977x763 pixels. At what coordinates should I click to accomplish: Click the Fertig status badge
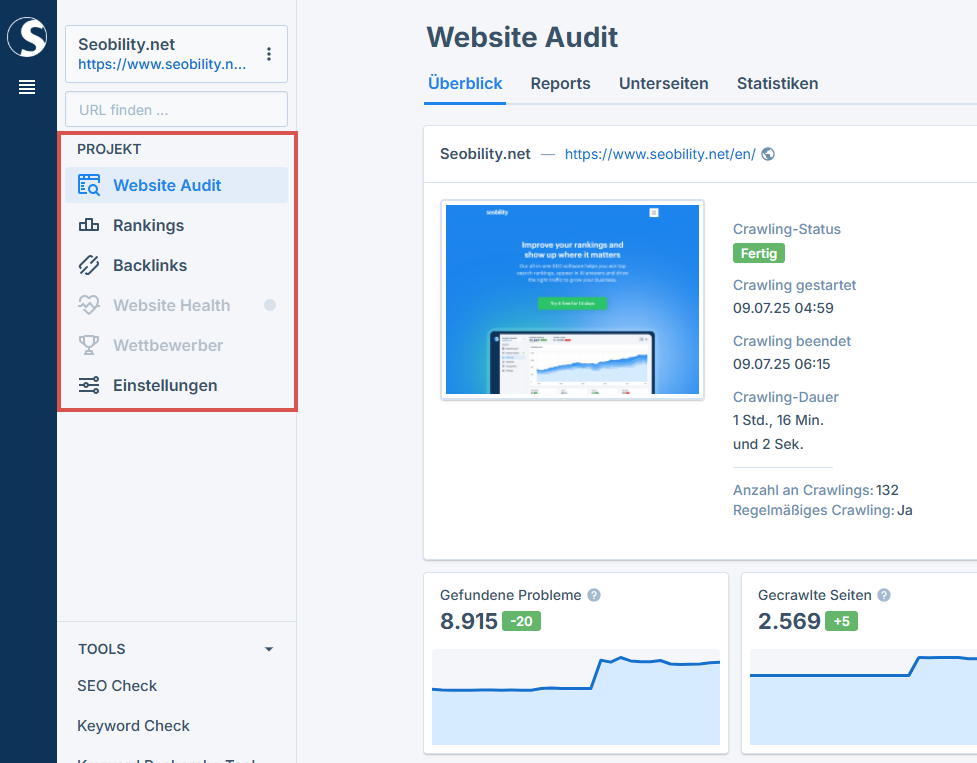coord(758,254)
